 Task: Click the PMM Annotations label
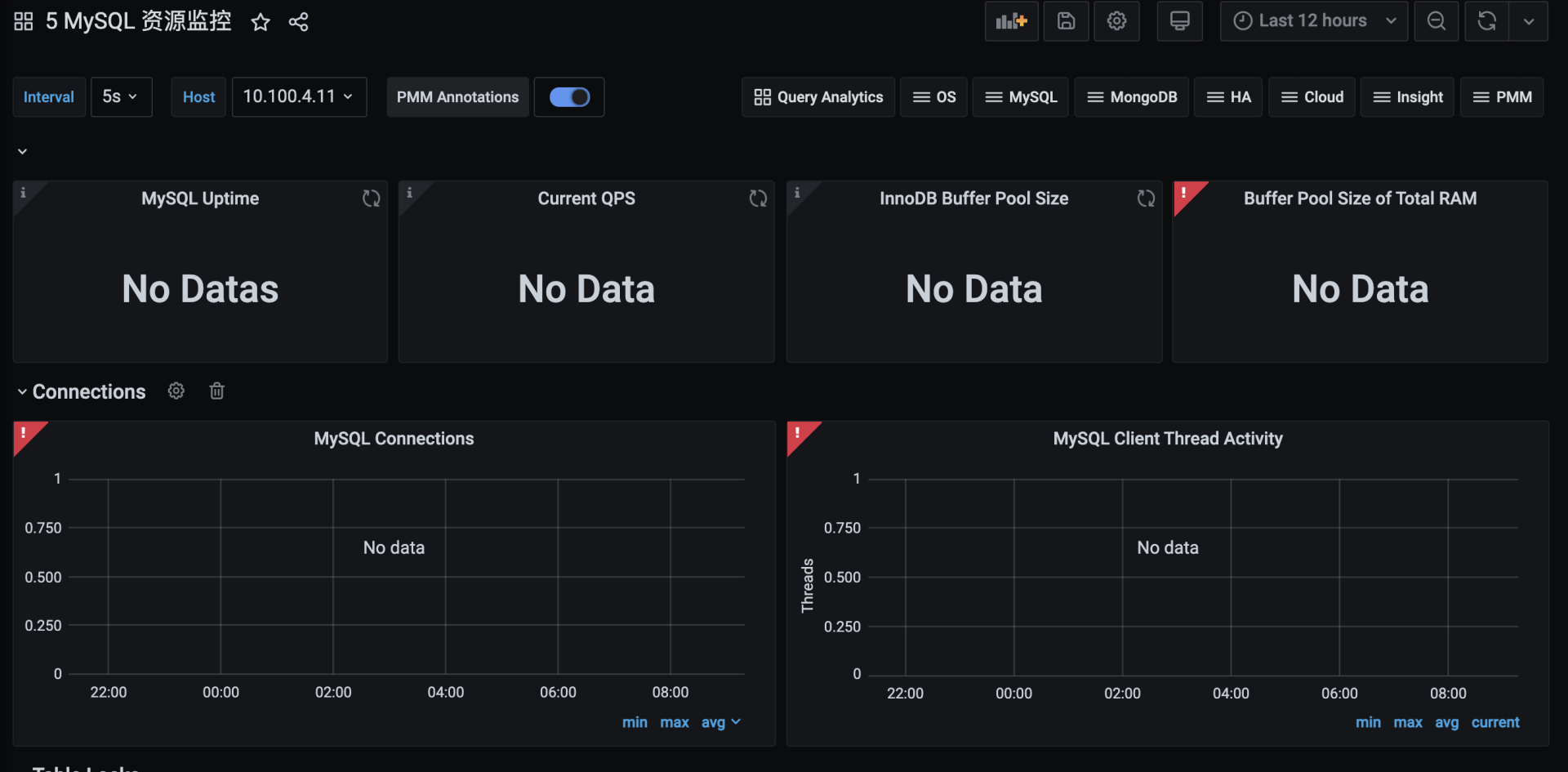457,97
